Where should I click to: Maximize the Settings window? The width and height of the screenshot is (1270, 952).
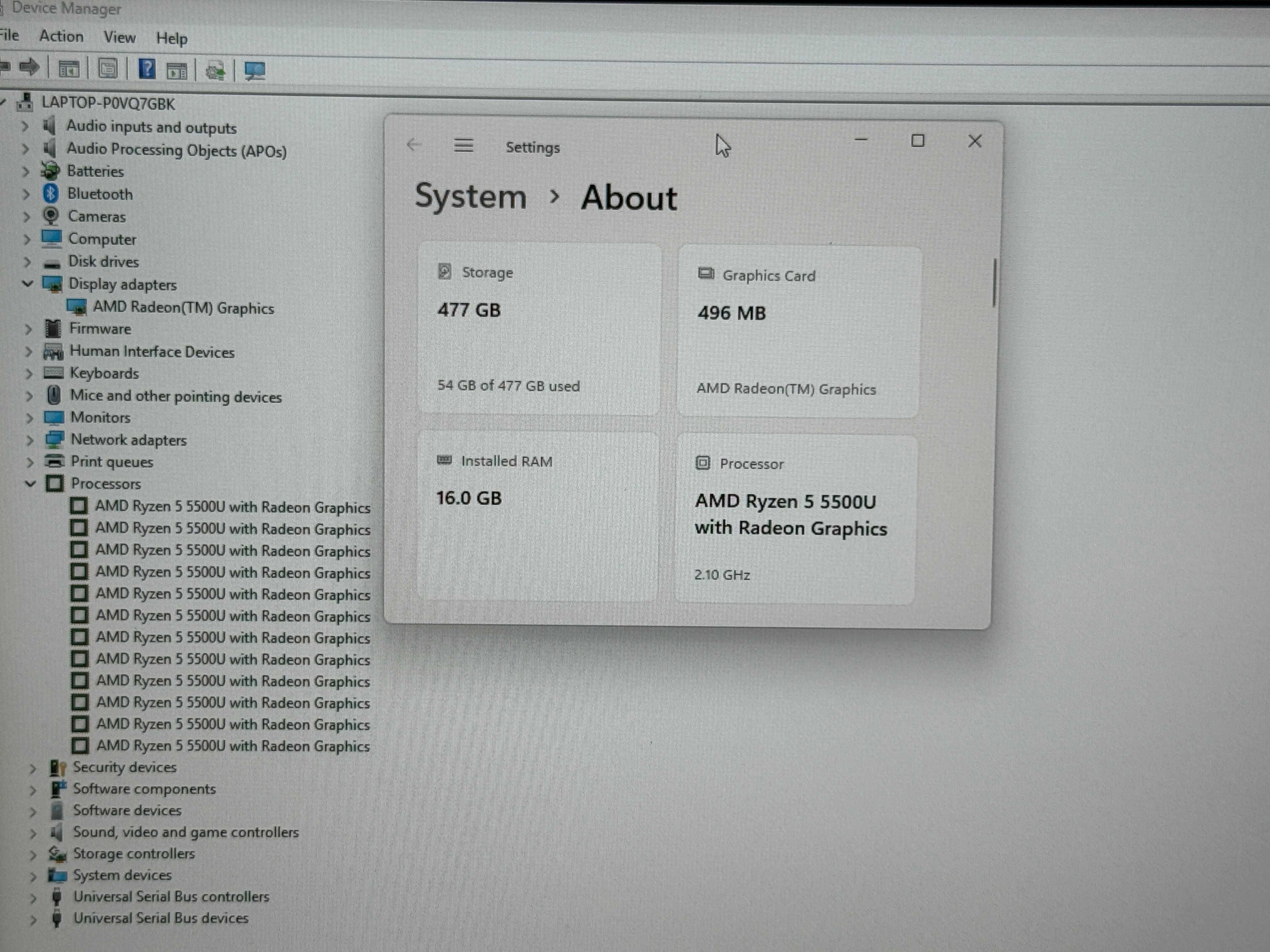(918, 141)
